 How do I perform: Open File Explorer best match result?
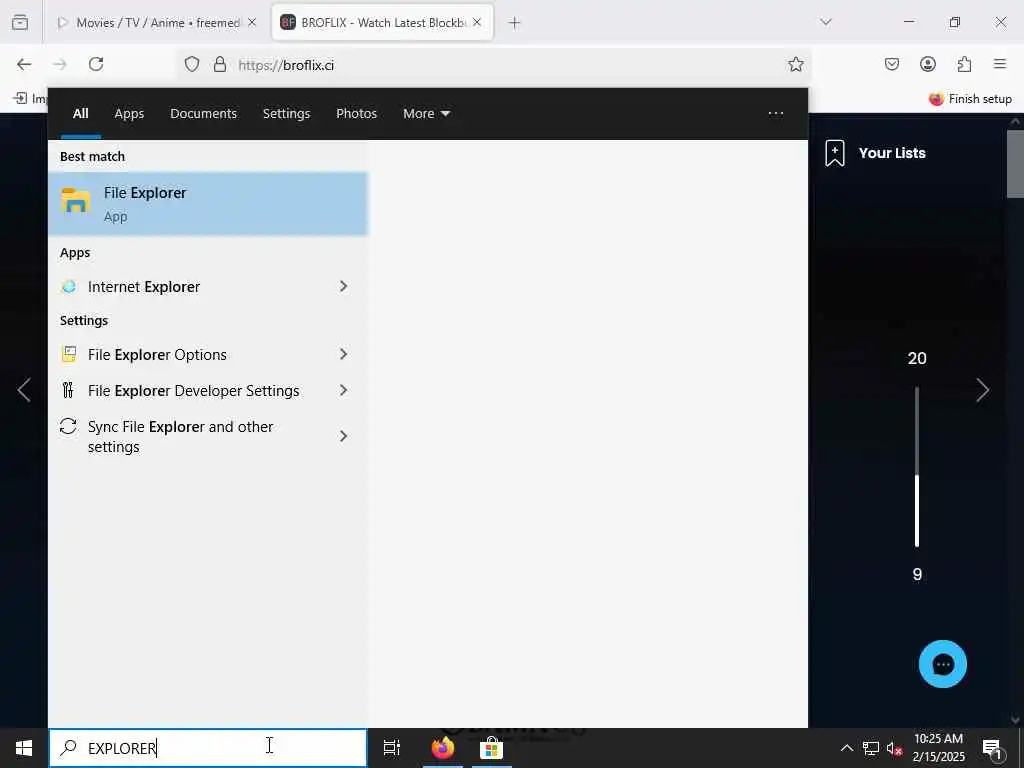[x=208, y=204]
